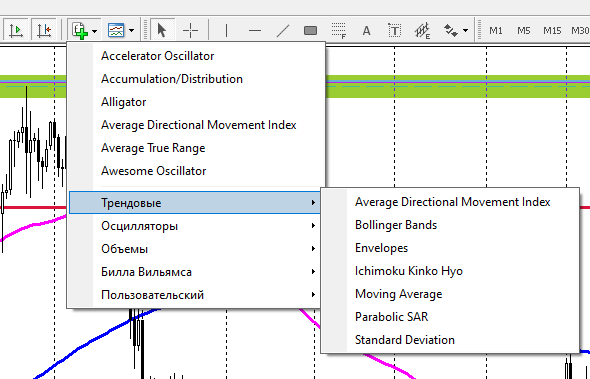Screen dimensions: 590x379
Task: Select Parabolic SAR from submenu
Action: 450,317
